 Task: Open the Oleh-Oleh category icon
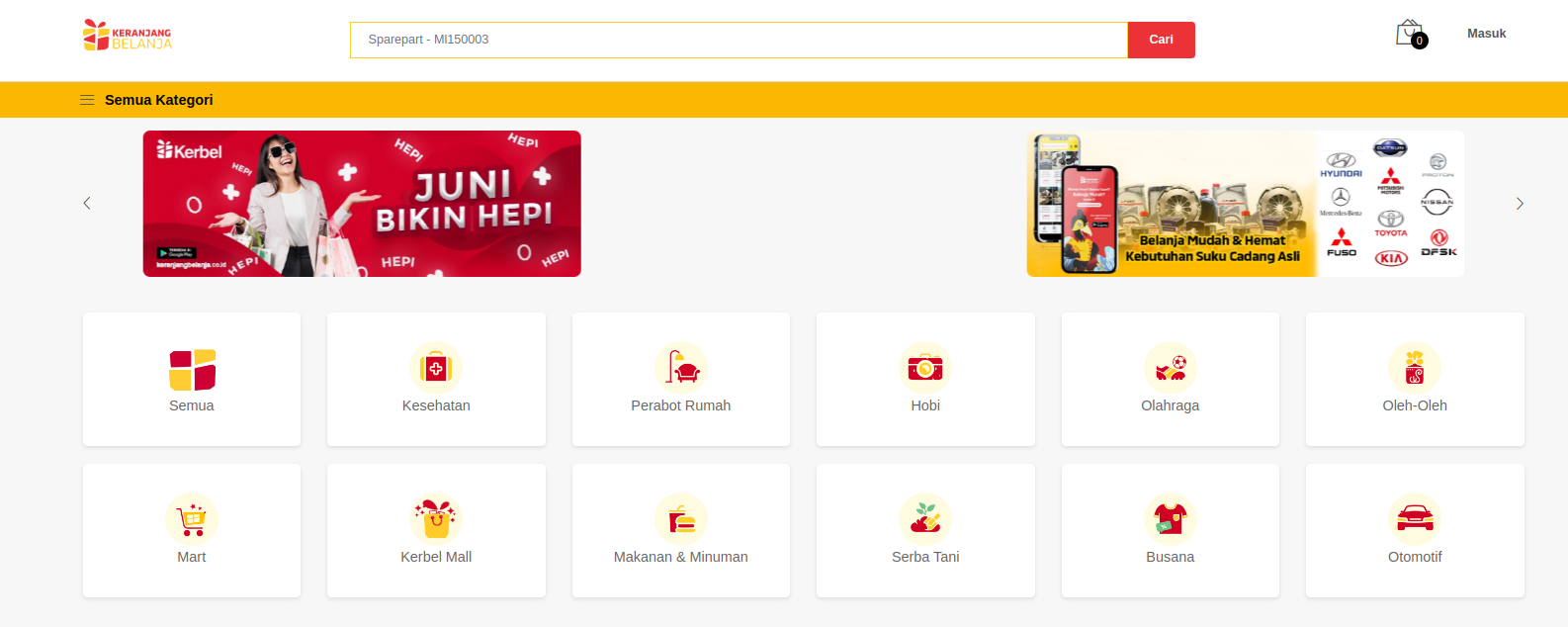coord(1415,368)
